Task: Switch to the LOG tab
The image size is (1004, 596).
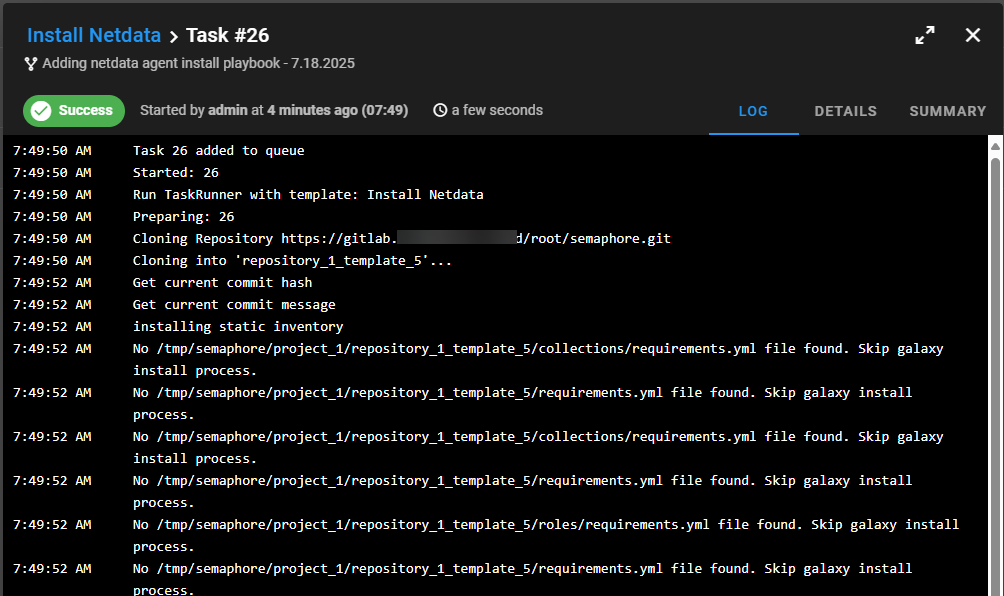Action: (x=753, y=112)
